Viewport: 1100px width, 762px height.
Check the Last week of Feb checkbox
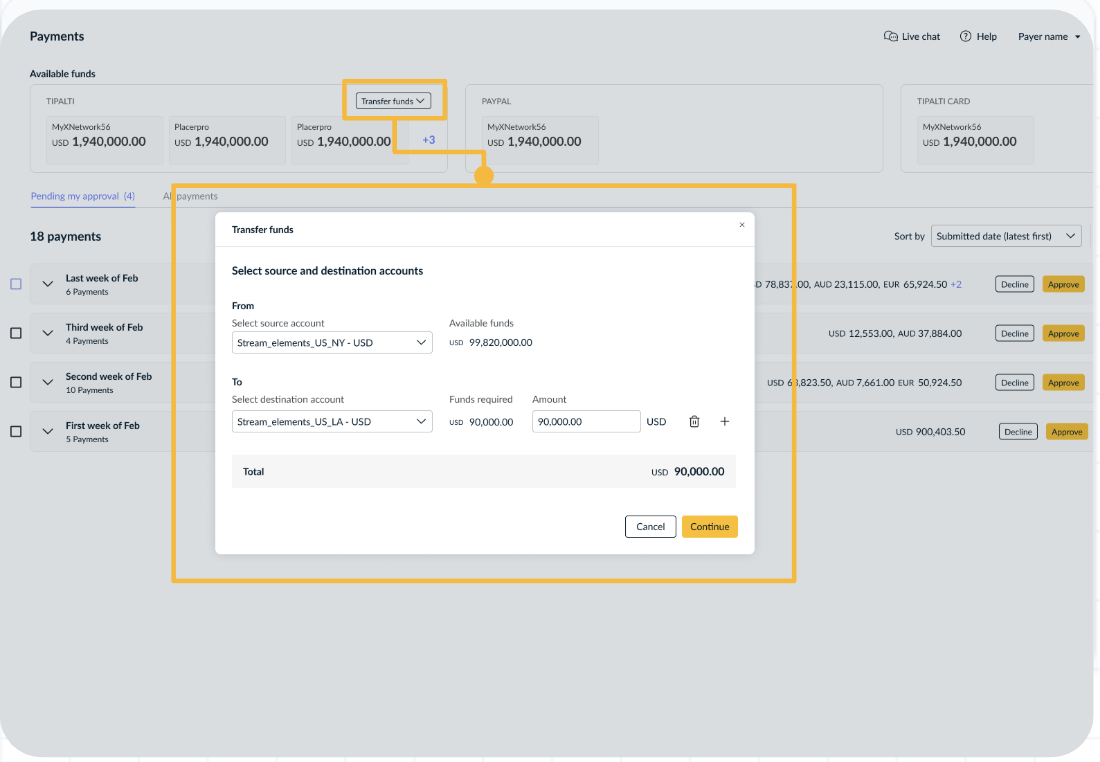click(x=16, y=284)
